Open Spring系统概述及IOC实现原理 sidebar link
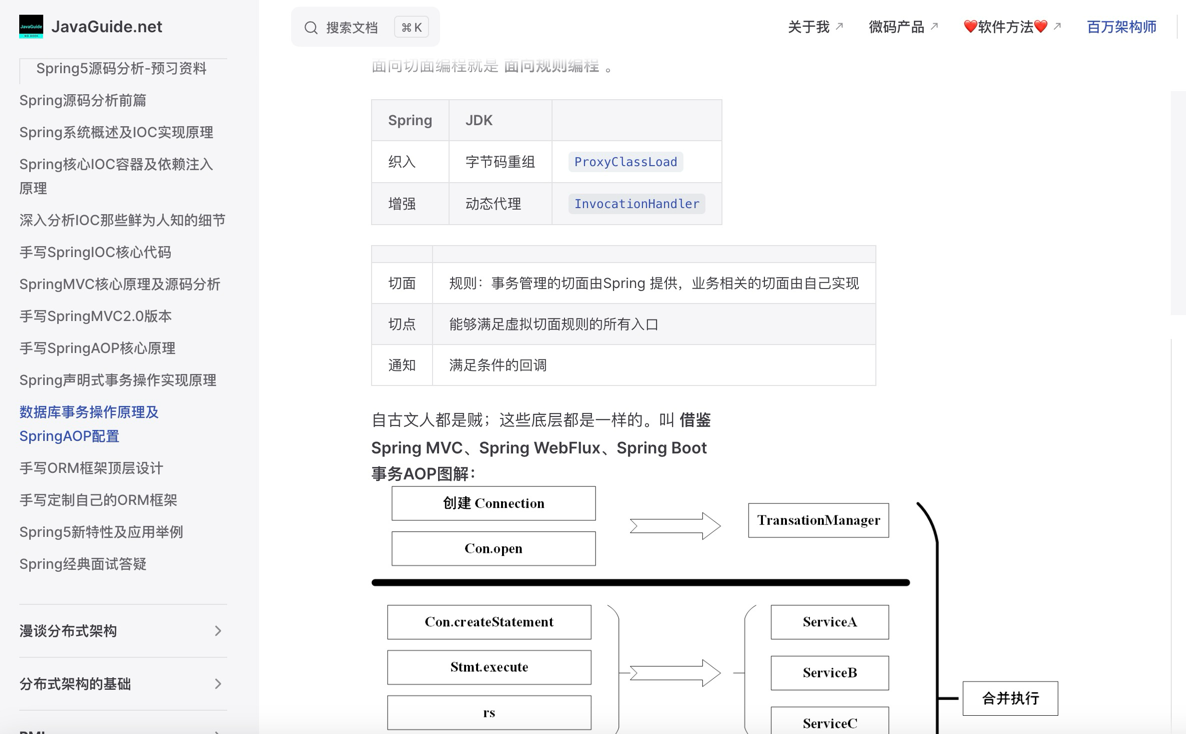Viewport: 1186px width, 734px height. point(116,132)
